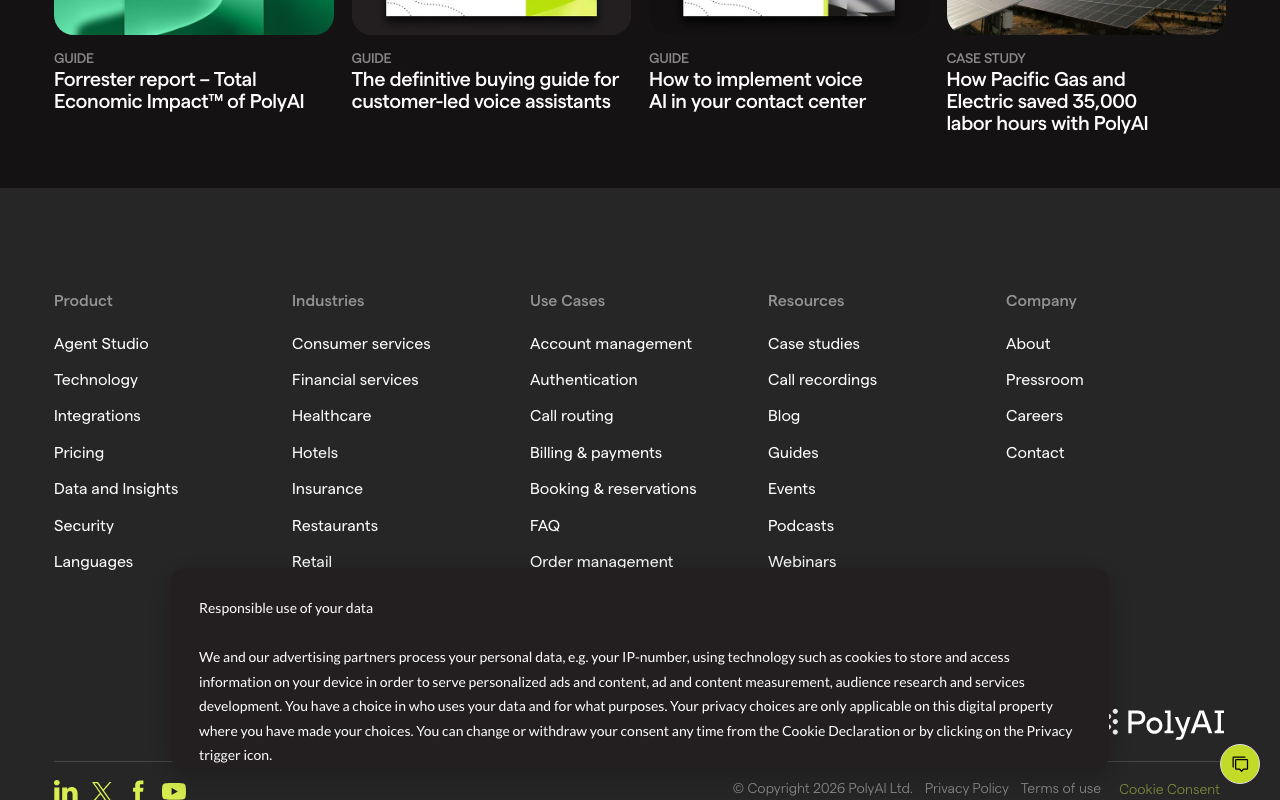
Task: Open PolyAI's X (Twitter) icon
Action: pos(102,791)
